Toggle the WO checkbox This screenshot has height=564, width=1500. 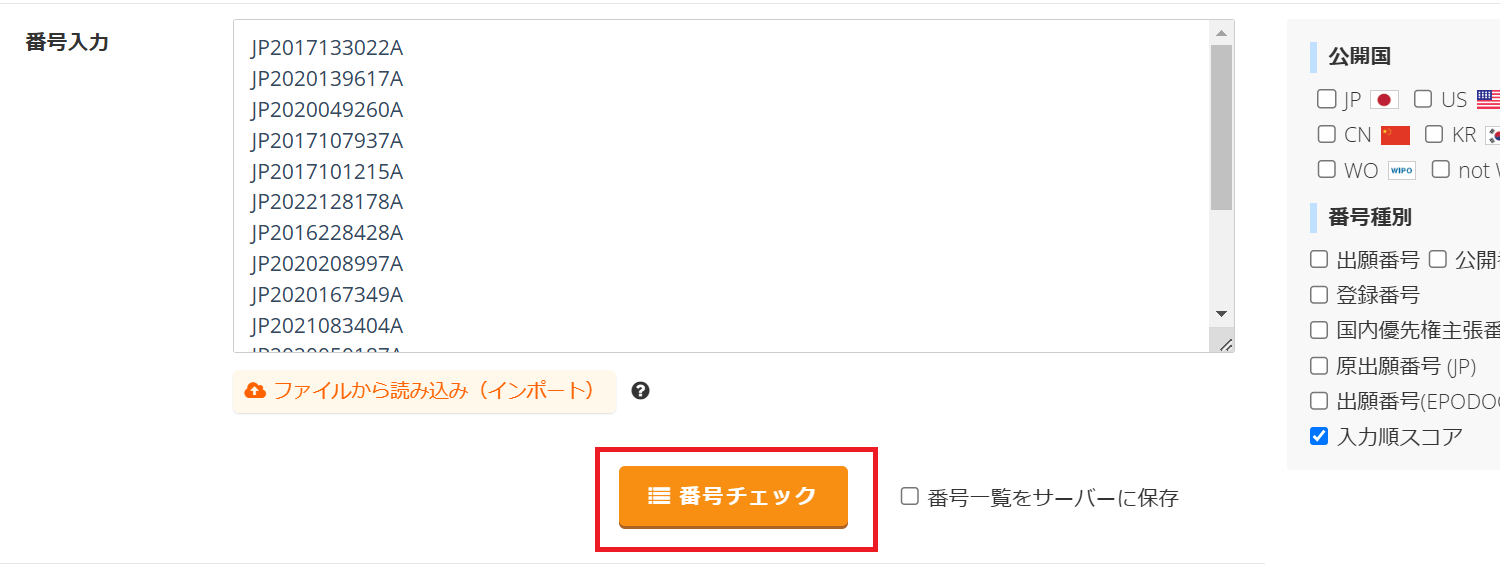coord(1326,169)
